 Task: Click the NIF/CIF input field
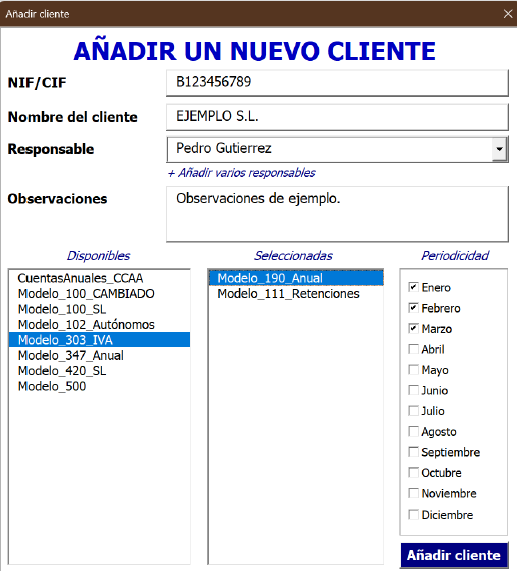pos(337,83)
